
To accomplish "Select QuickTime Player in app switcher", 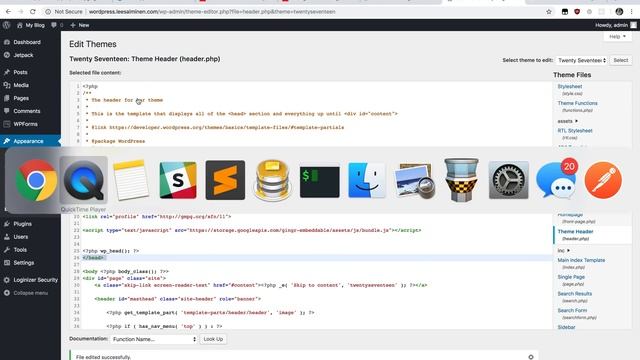I will (x=84, y=180).
